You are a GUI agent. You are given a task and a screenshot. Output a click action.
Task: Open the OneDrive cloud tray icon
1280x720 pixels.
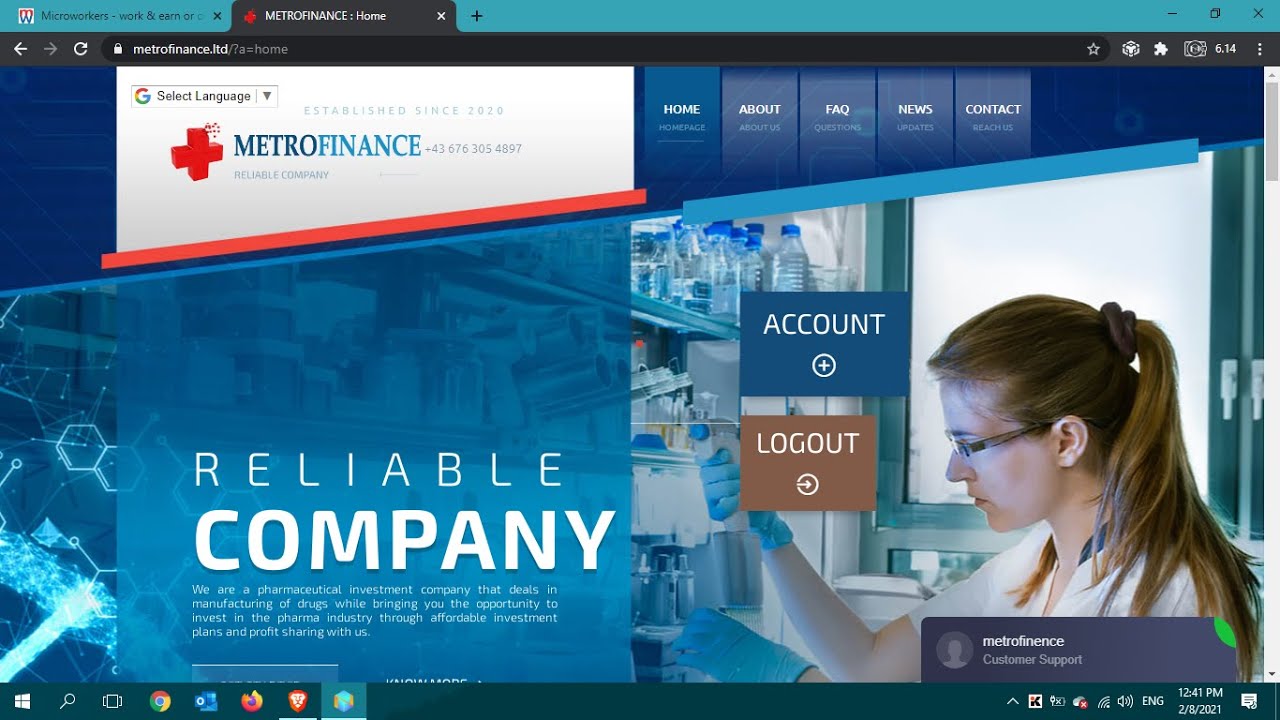click(1081, 702)
